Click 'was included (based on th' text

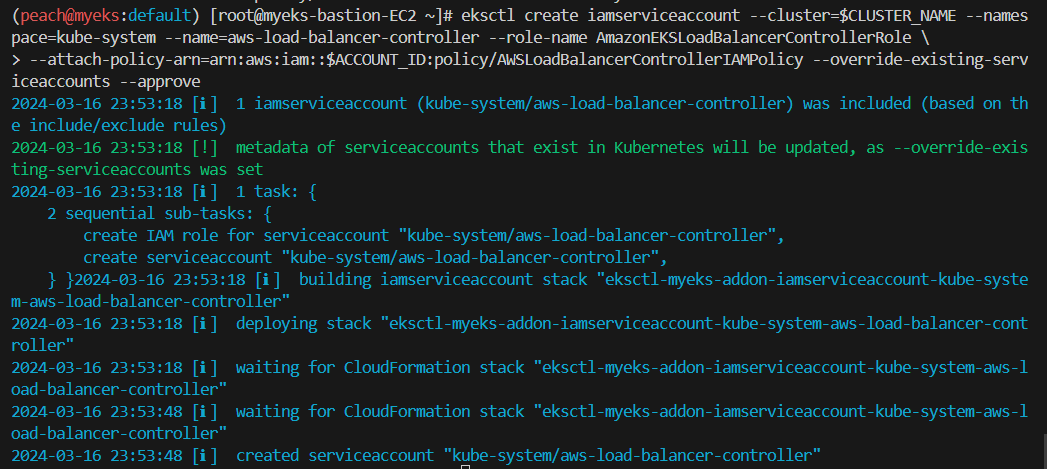915,104
